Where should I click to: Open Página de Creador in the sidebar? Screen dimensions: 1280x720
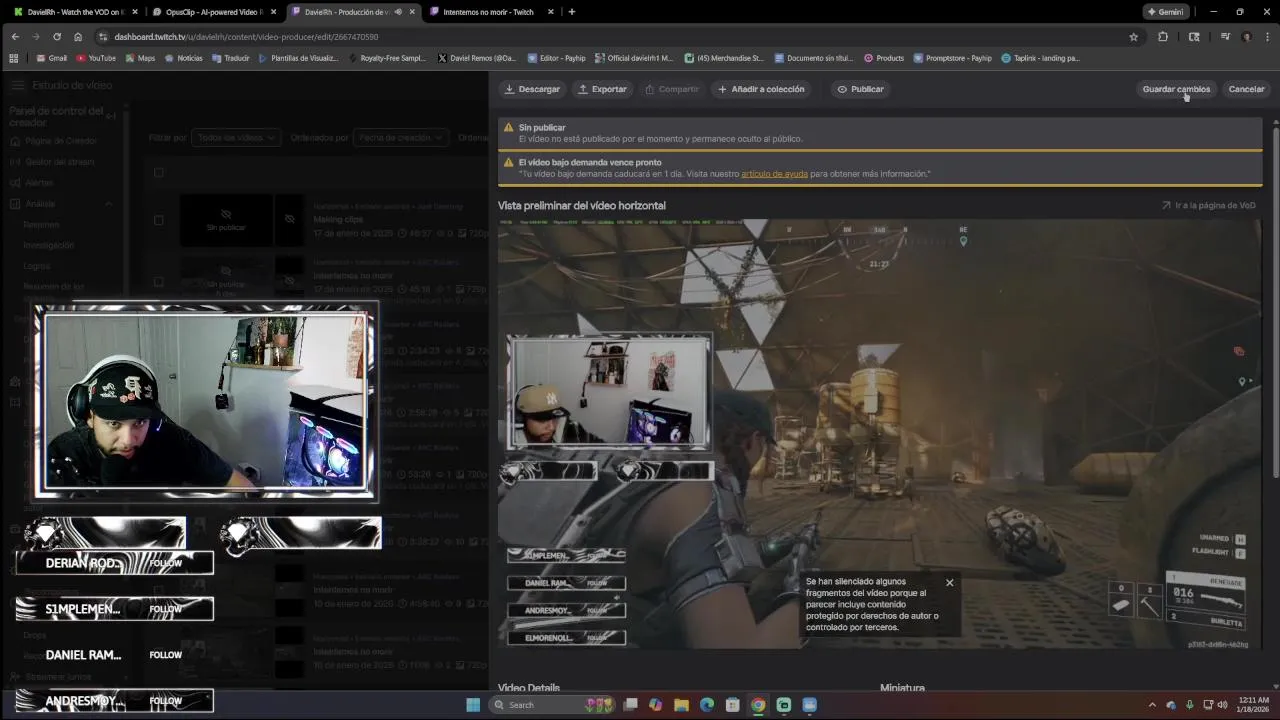pyautogui.click(x=60, y=141)
